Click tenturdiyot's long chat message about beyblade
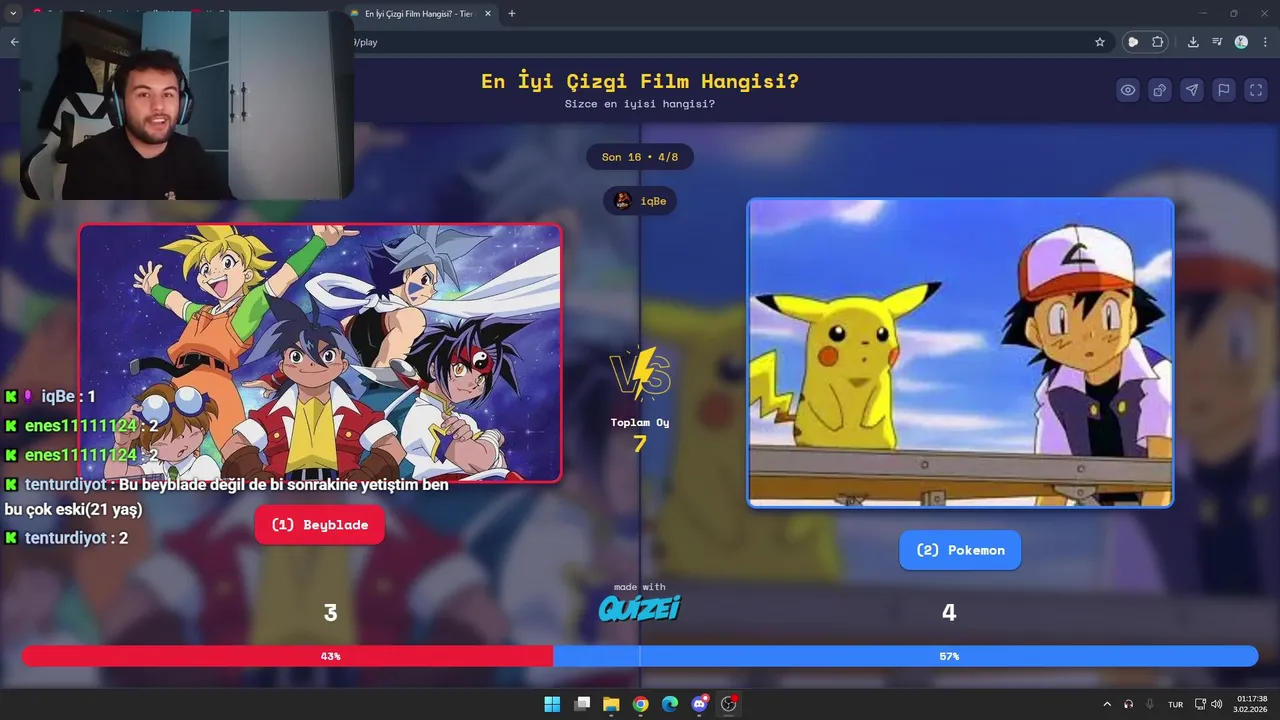Screen dimensions: 1280x720 tap(227, 497)
